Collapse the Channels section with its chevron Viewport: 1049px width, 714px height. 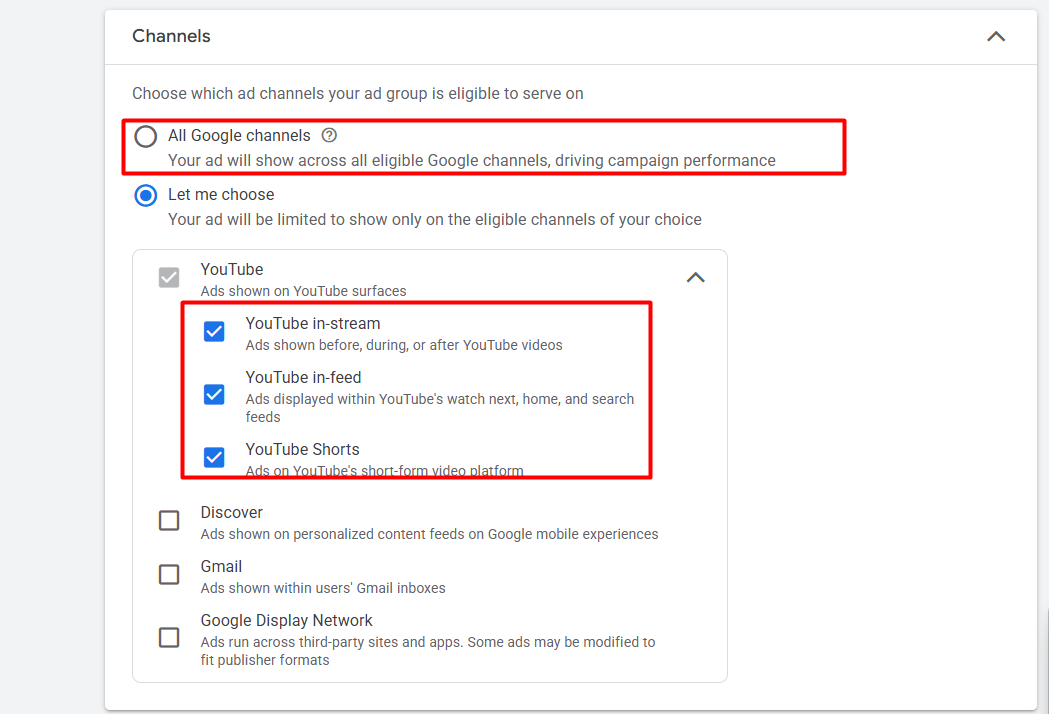(995, 37)
